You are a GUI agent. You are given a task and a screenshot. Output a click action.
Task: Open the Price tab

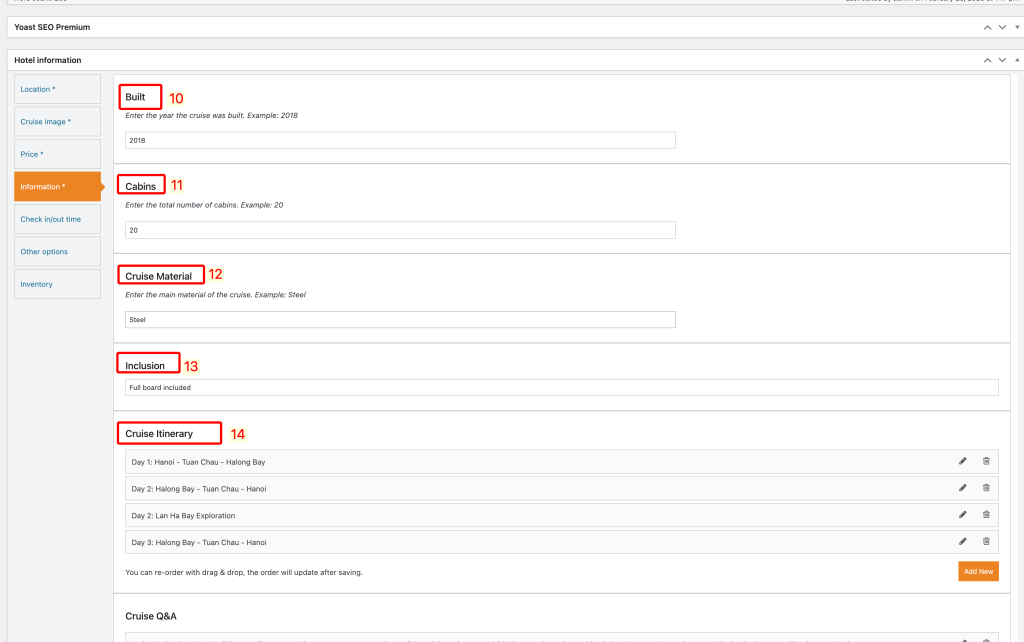pos(57,154)
